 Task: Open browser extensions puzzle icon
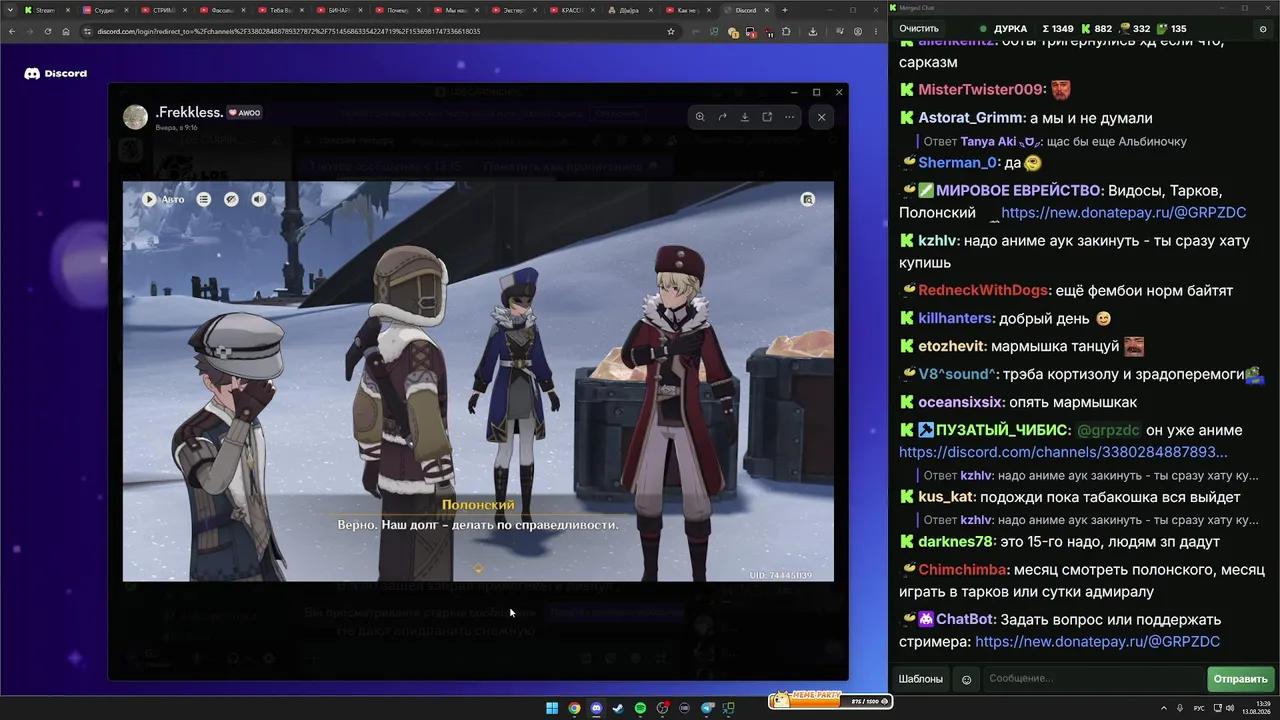click(x=786, y=31)
